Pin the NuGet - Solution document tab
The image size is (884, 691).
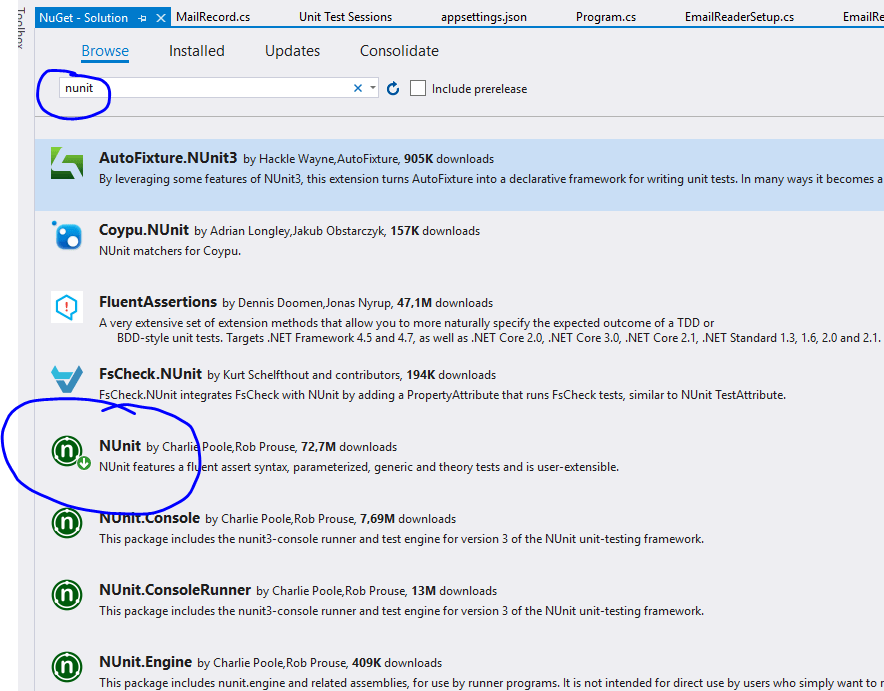point(144,17)
